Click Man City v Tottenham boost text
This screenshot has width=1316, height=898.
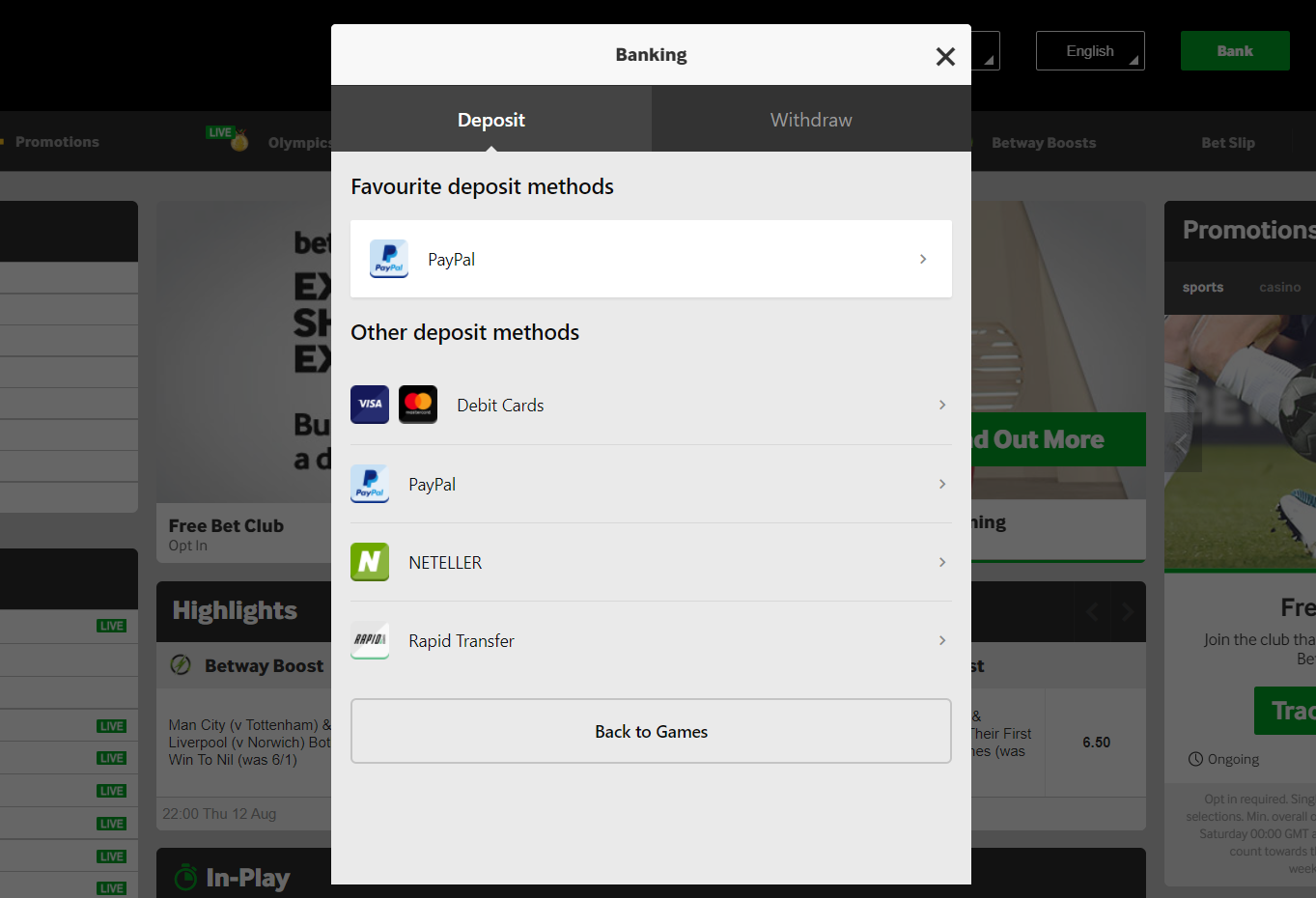[250, 743]
